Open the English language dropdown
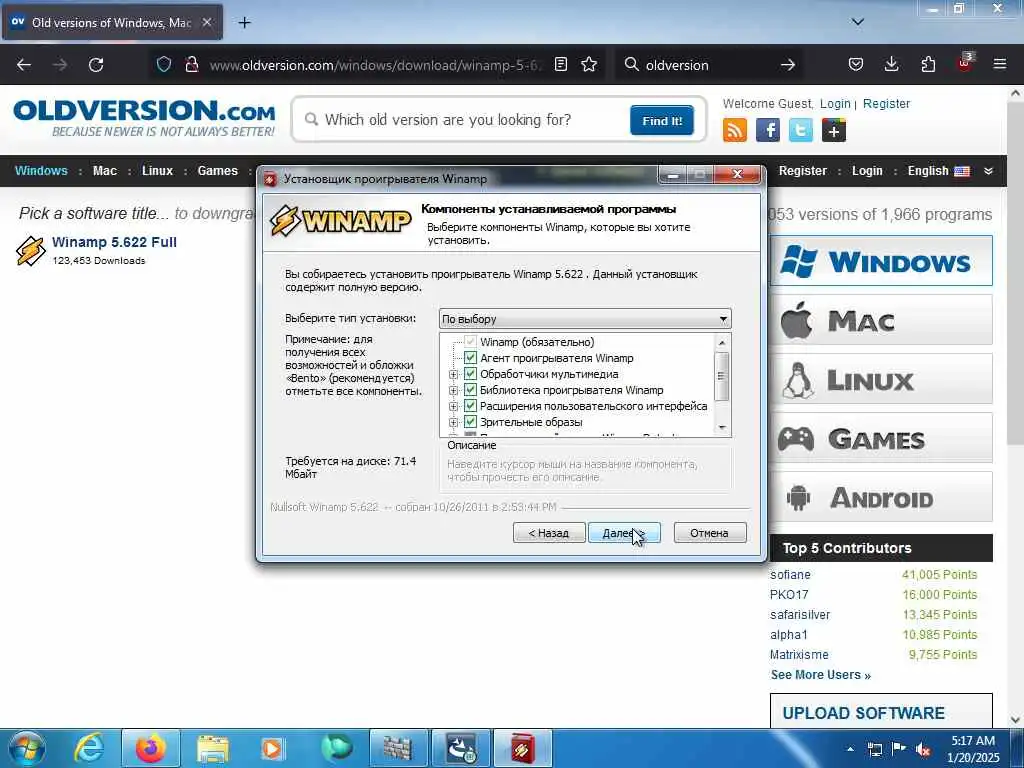Screen dimensions: 1024x768 coord(950,171)
